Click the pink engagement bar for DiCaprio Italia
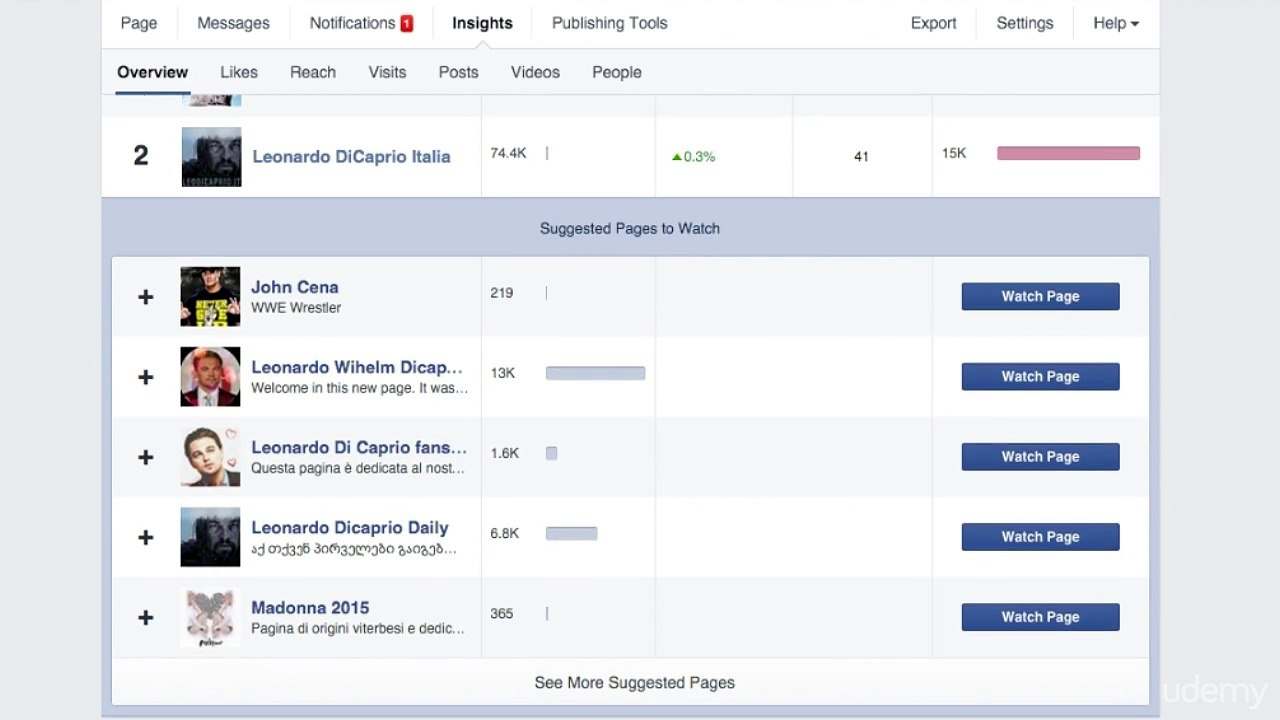This screenshot has width=1280, height=720. coord(1068,153)
